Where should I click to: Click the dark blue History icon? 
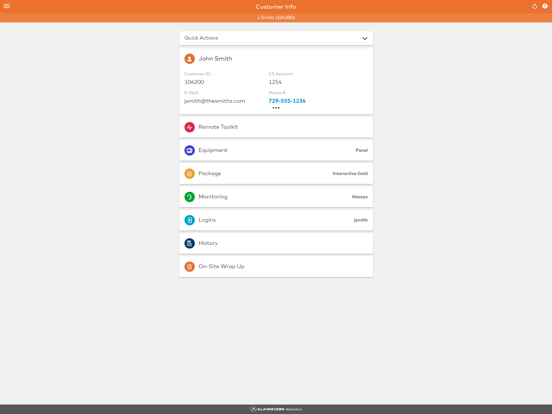pyautogui.click(x=189, y=243)
